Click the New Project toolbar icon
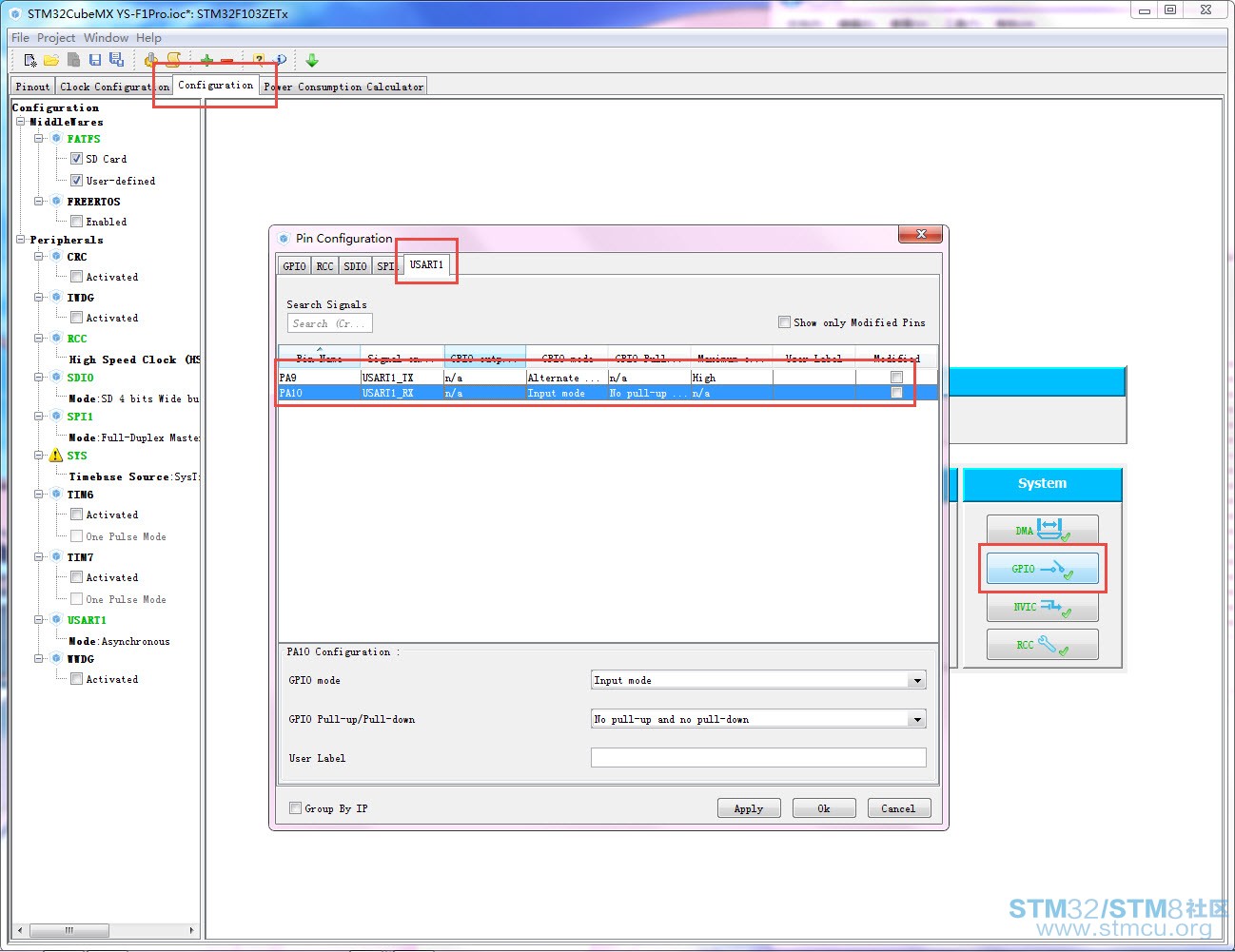This screenshot has height=952, width=1235. 30,60
